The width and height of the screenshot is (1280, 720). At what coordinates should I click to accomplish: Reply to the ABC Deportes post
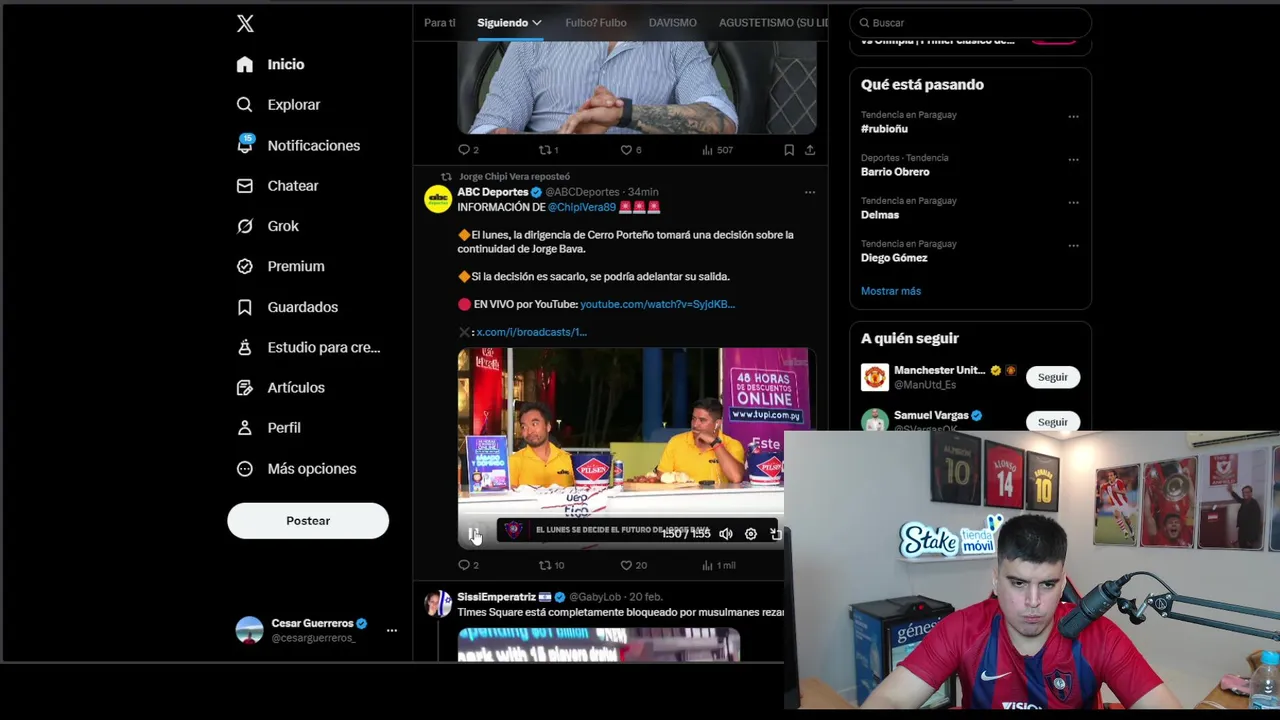[468, 565]
